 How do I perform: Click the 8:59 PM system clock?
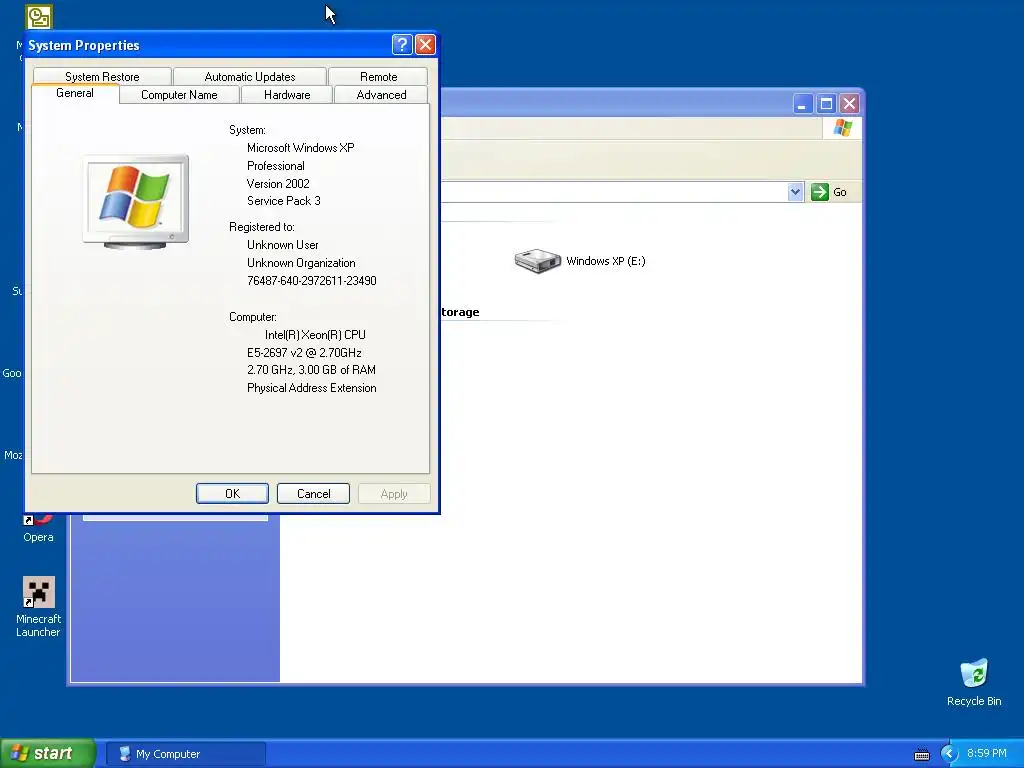click(987, 753)
